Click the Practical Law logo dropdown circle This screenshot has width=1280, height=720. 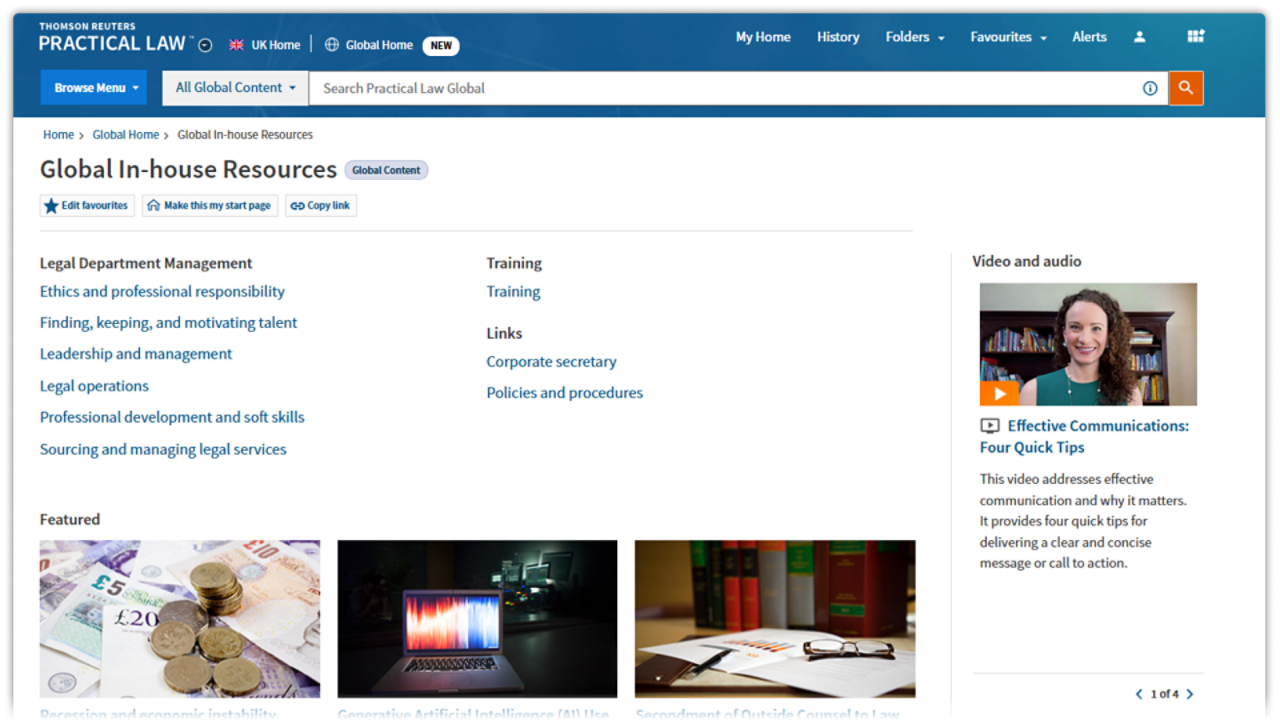coord(205,45)
